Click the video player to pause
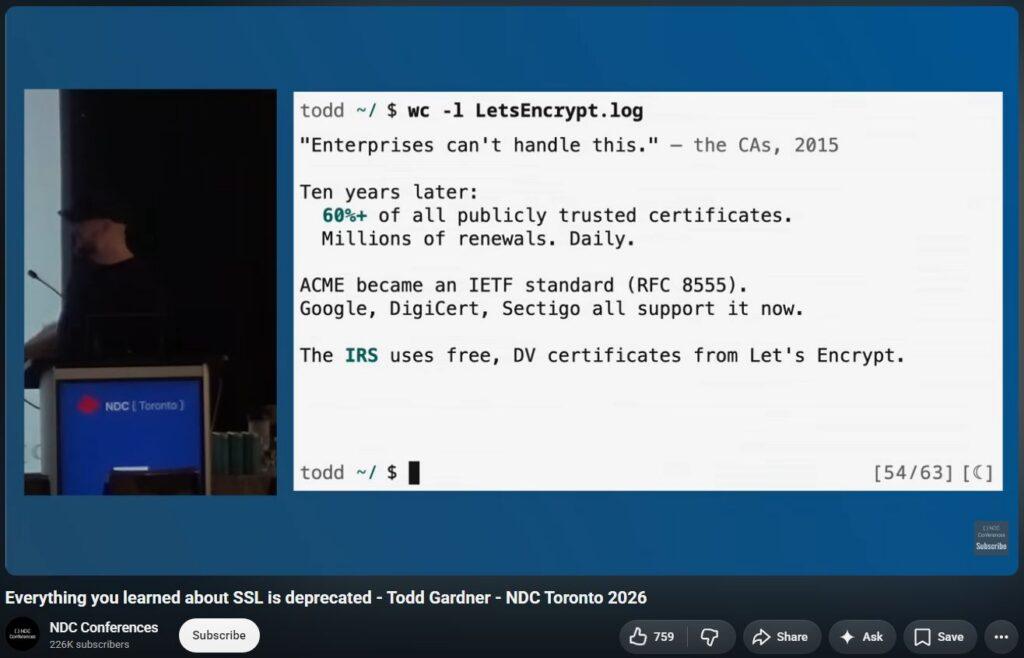This screenshot has height=658, width=1024. [511, 290]
